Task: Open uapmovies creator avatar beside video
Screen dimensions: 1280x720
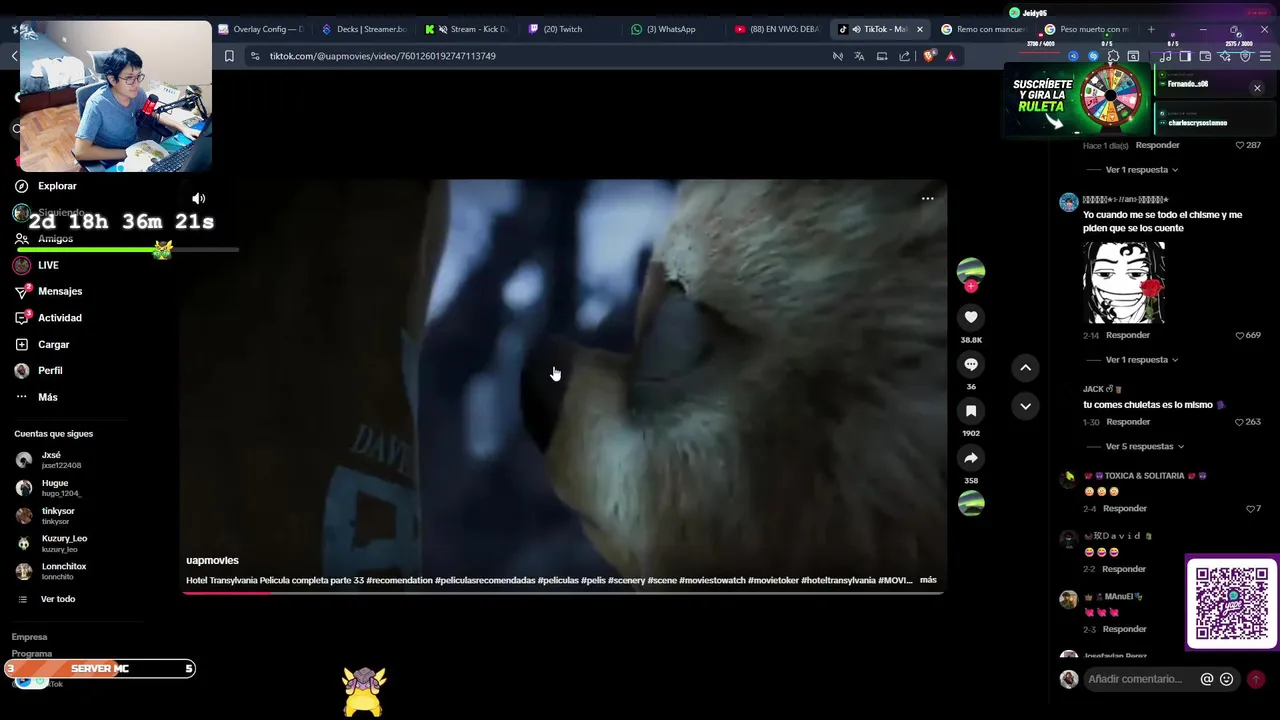Action: [971, 271]
